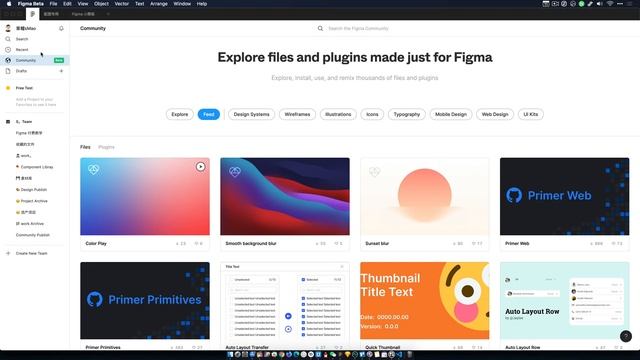Open the Color Play gradient thumbnail

tap(145, 196)
